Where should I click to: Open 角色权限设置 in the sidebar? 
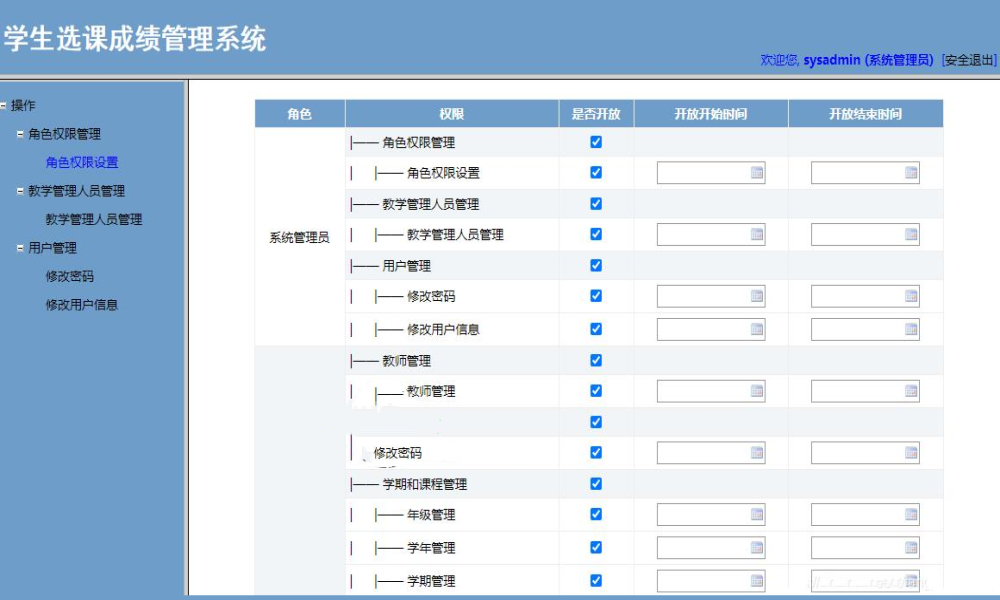[x=82, y=163]
